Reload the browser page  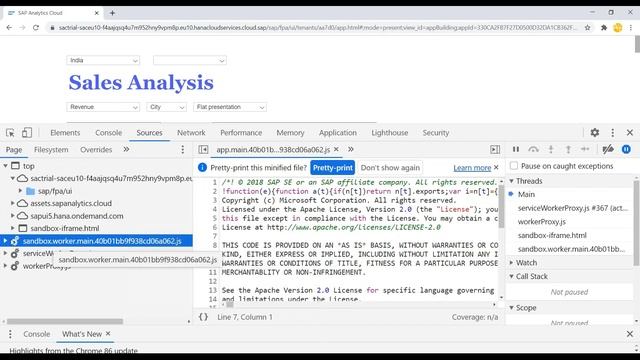click(x=36, y=28)
